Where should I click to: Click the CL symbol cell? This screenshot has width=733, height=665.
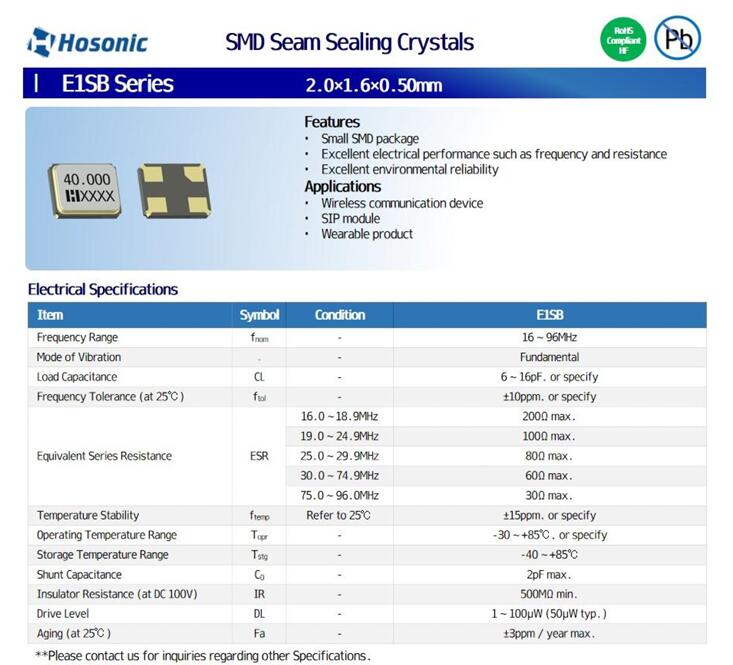coord(259,377)
